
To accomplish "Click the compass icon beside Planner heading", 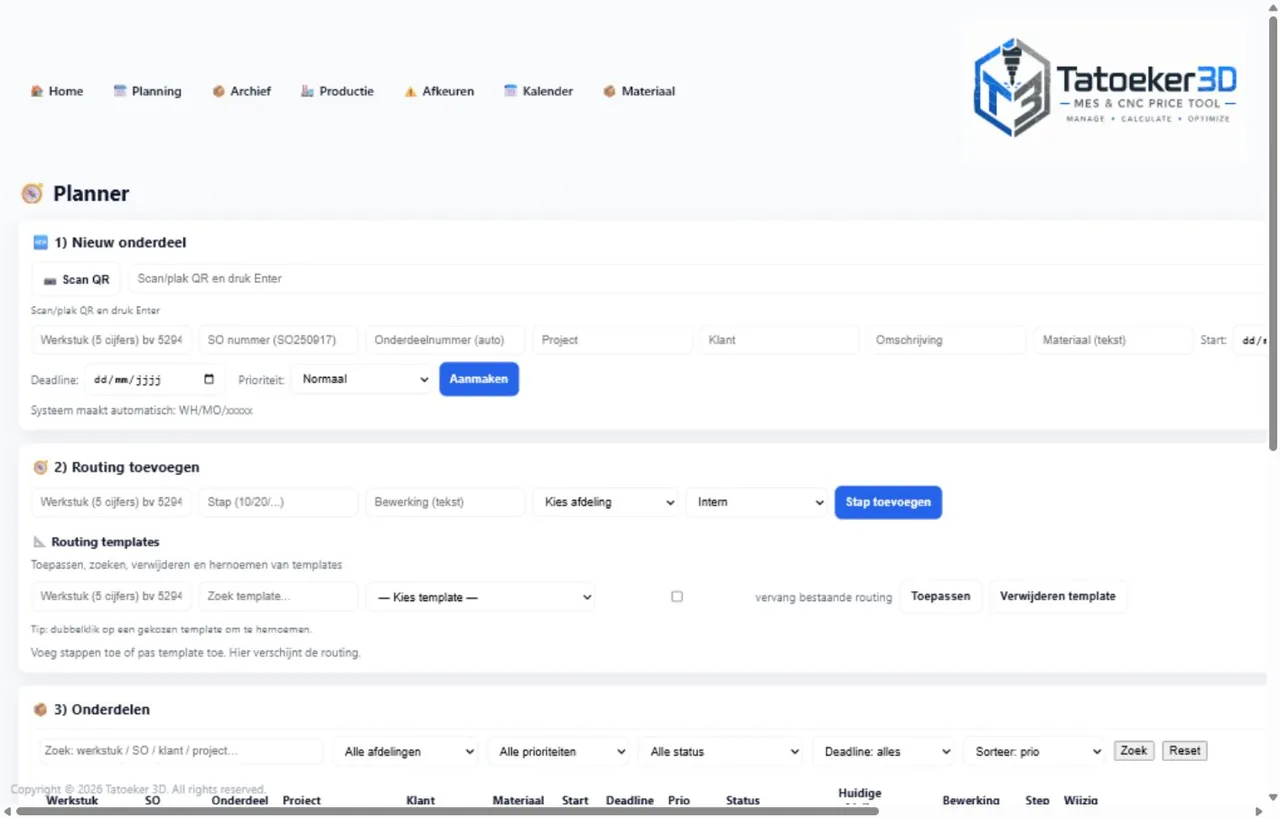I will [32, 194].
